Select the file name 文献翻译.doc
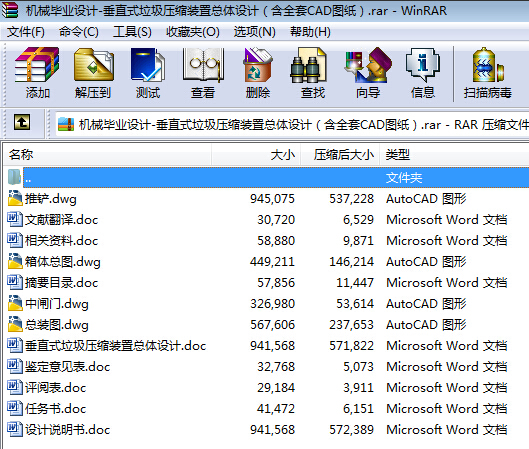 [x=61, y=220]
